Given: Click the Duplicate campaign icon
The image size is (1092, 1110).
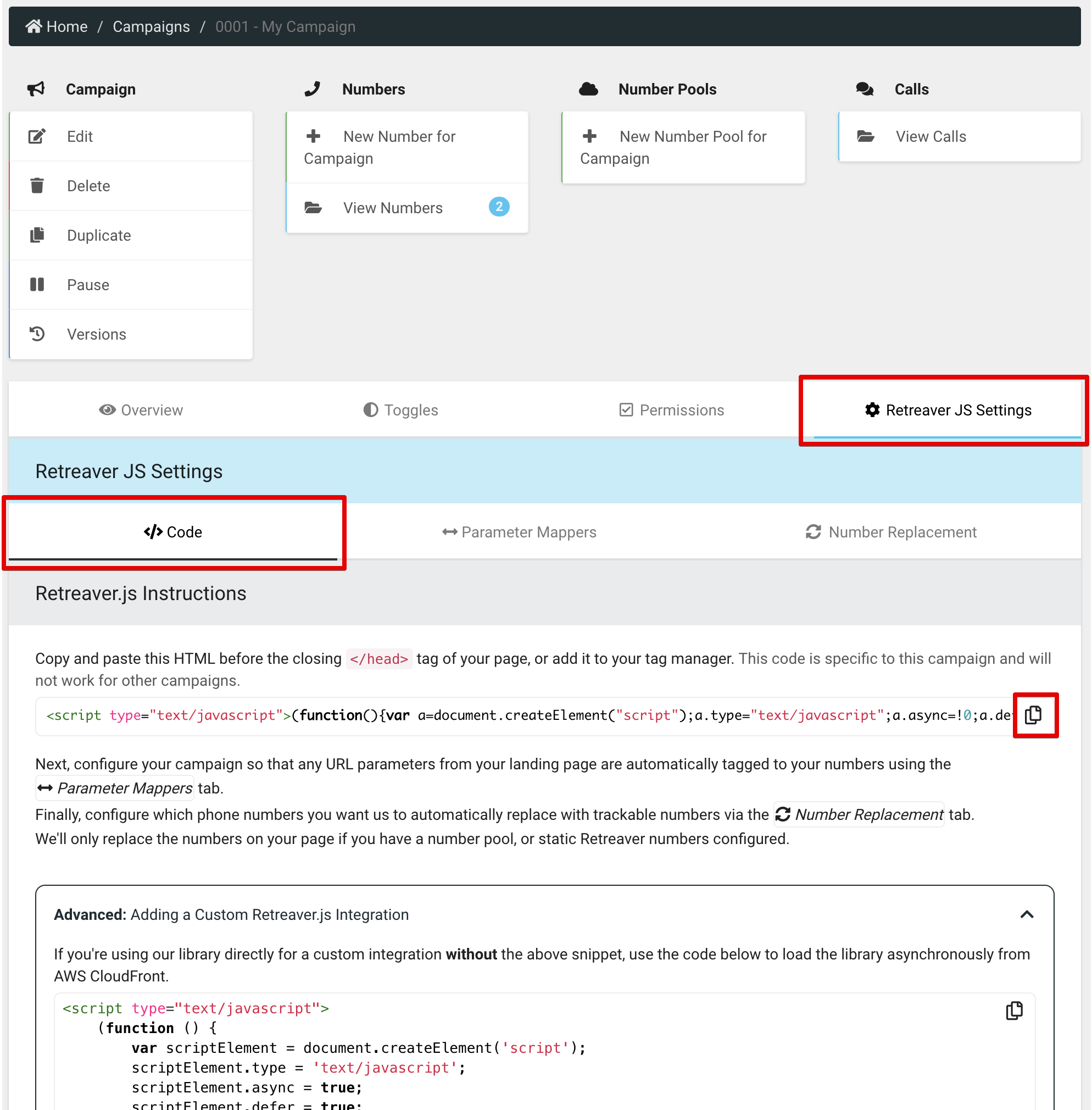Looking at the screenshot, I should [37, 235].
